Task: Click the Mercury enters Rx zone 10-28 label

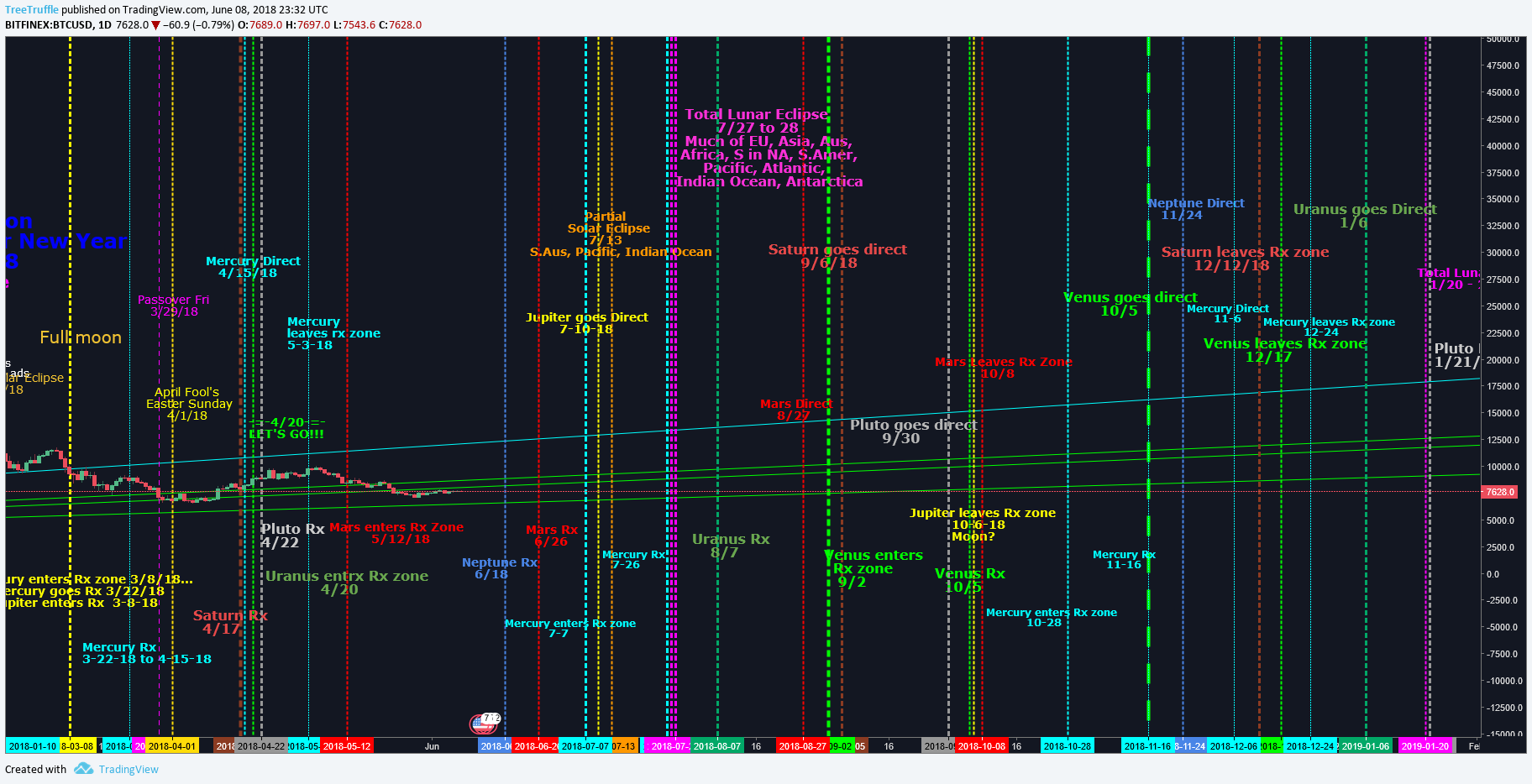Action: pyautogui.click(x=1051, y=617)
